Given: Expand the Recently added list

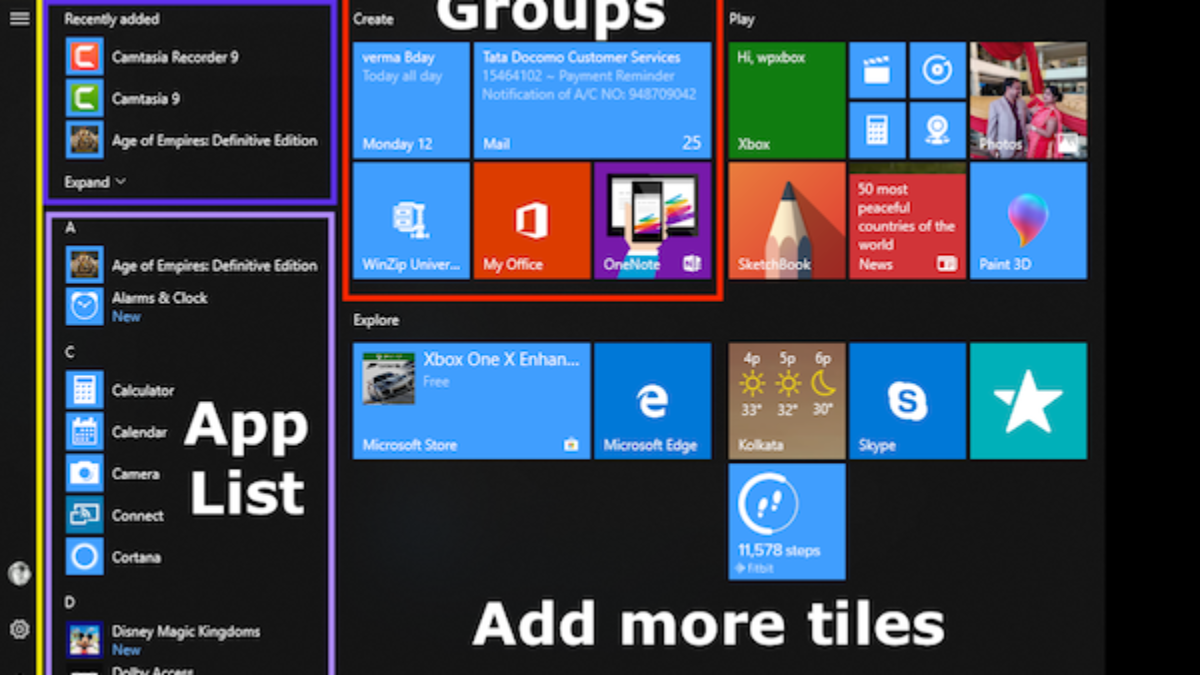Looking at the screenshot, I should [95, 182].
